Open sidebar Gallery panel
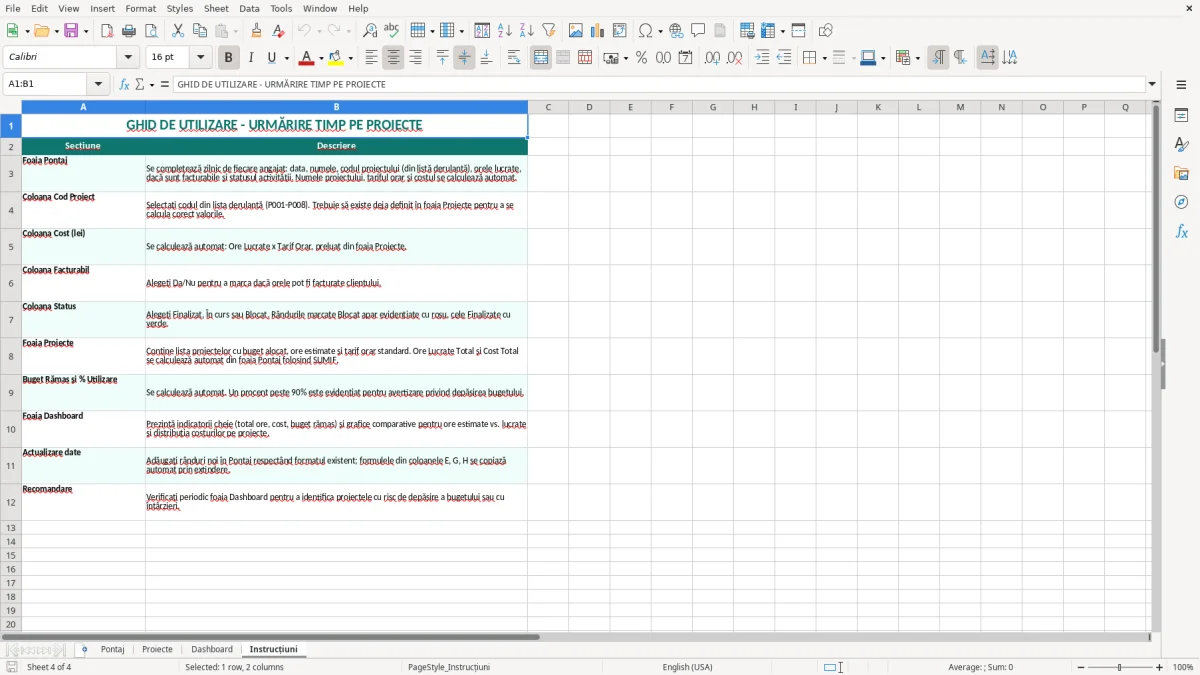The image size is (1200, 675). (1181, 174)
